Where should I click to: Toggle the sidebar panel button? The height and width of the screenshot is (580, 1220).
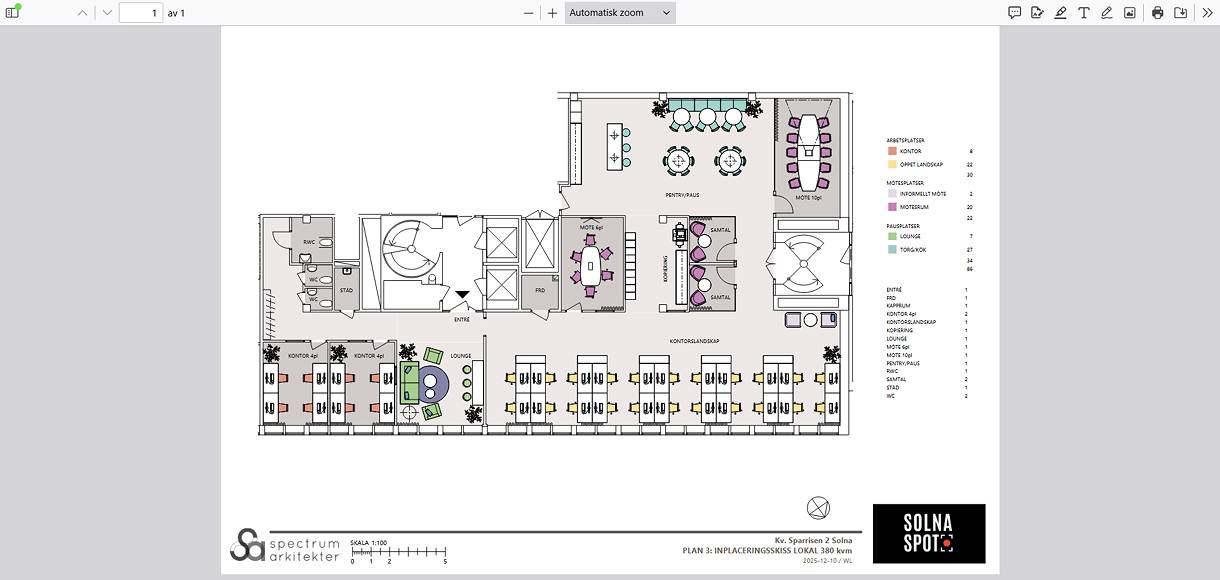tap(13, 13)
